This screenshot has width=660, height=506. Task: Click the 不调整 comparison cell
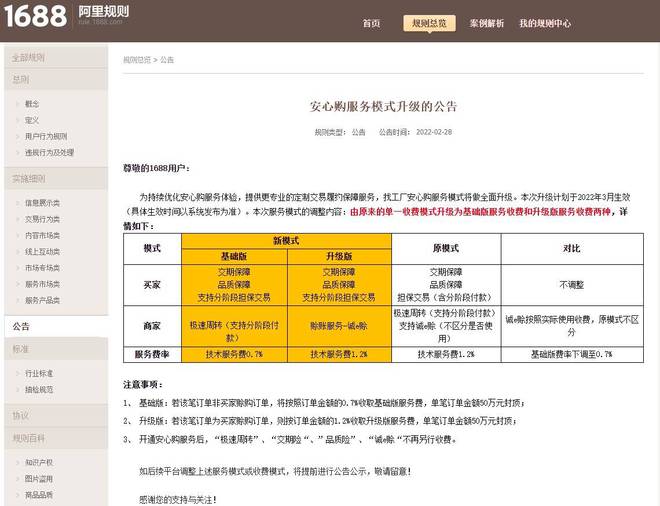[x=572, y=285]
